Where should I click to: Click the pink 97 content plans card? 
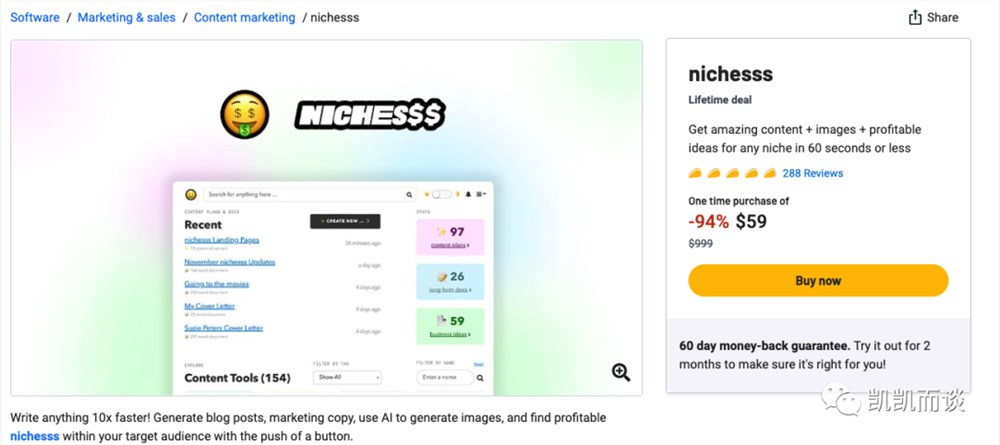coord(450,237)
